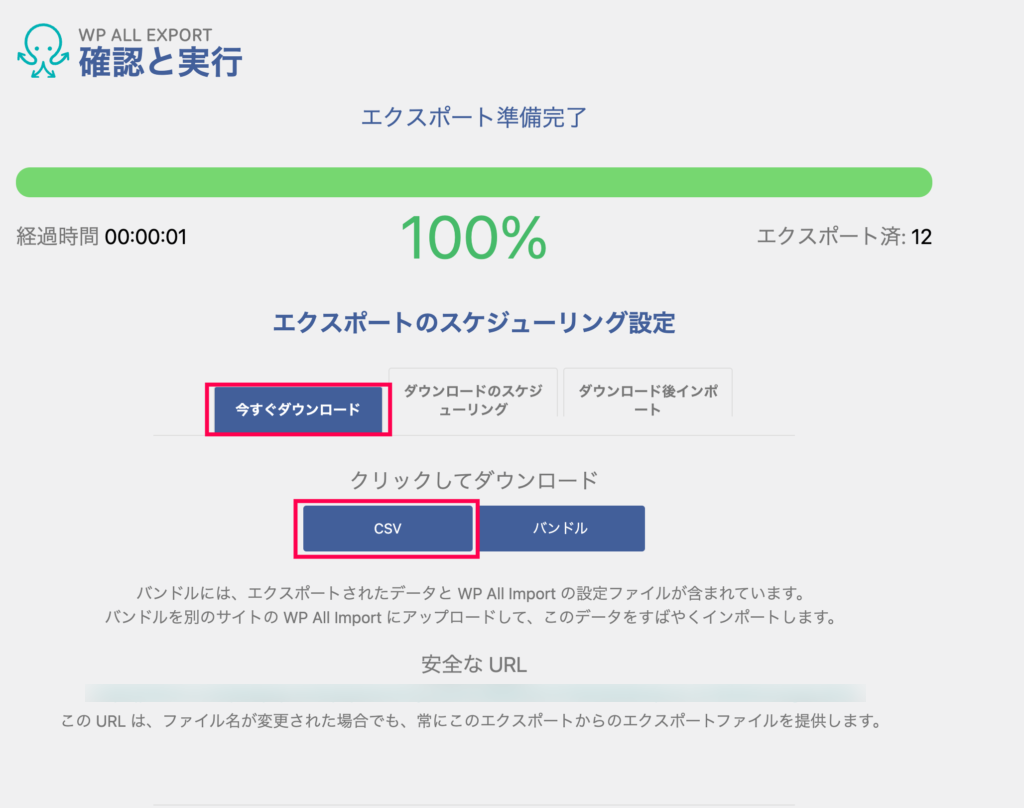
Task: Select the 今すぐダウンロード tab
Action: pyautogui.click(x=297, y=410)
